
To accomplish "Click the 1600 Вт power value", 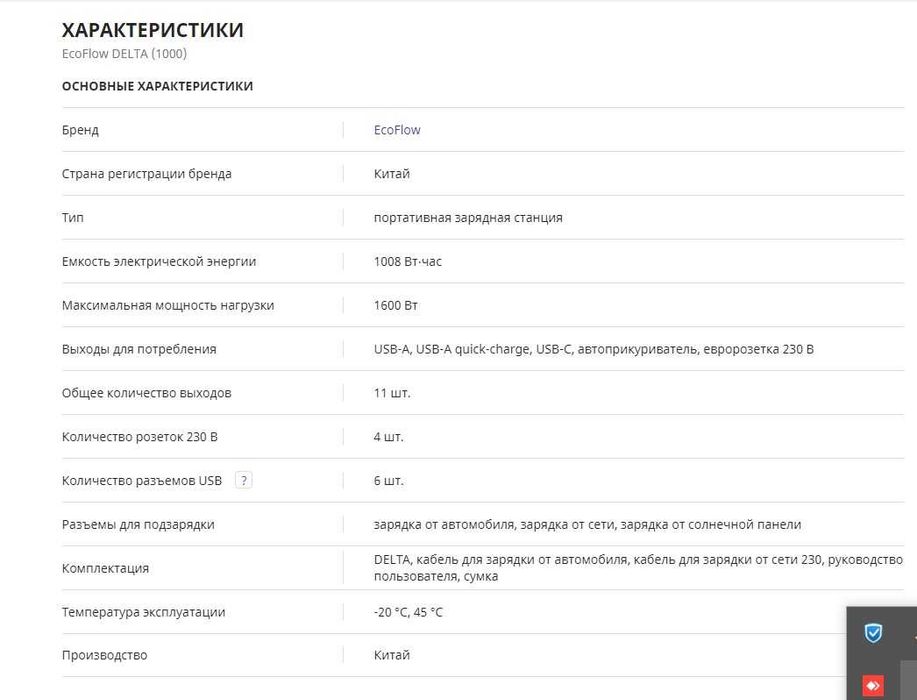I will (395, 305).
